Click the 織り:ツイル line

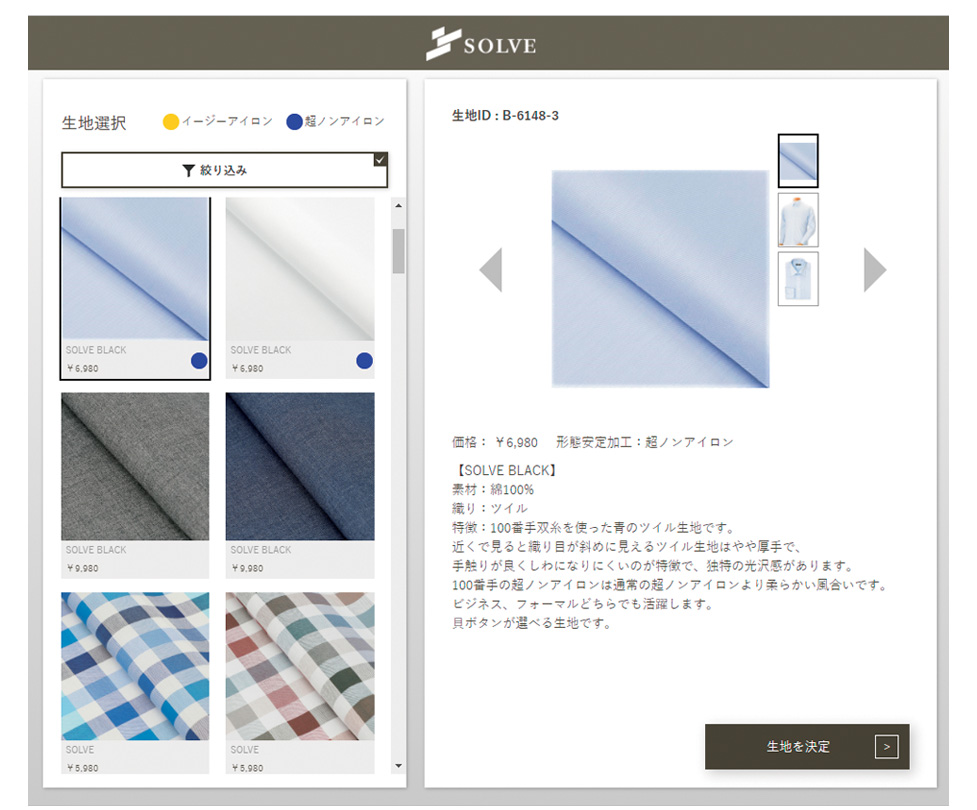[490, 508]
